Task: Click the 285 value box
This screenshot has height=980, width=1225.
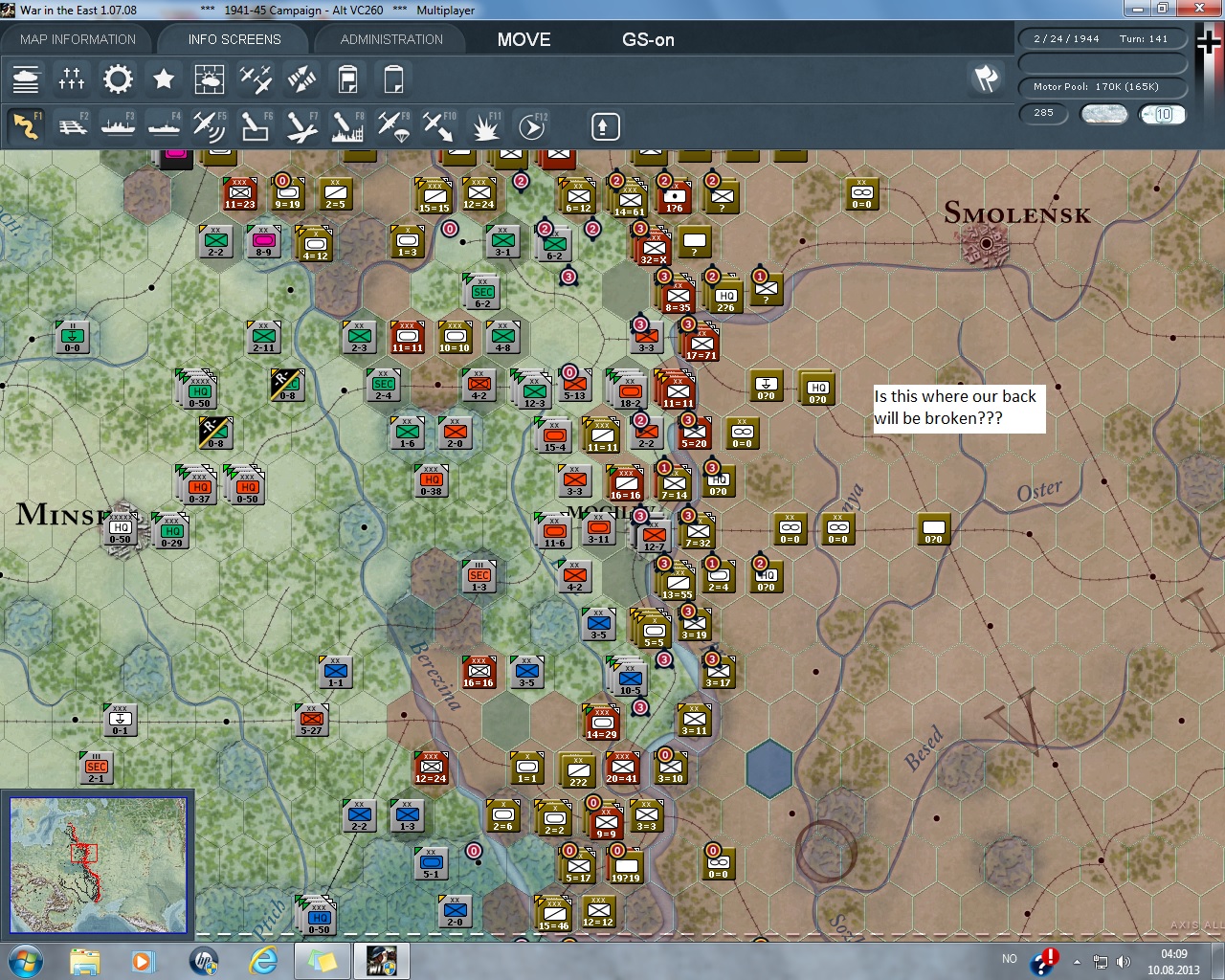Action: pyautogui.click(x=1044, y=113)
